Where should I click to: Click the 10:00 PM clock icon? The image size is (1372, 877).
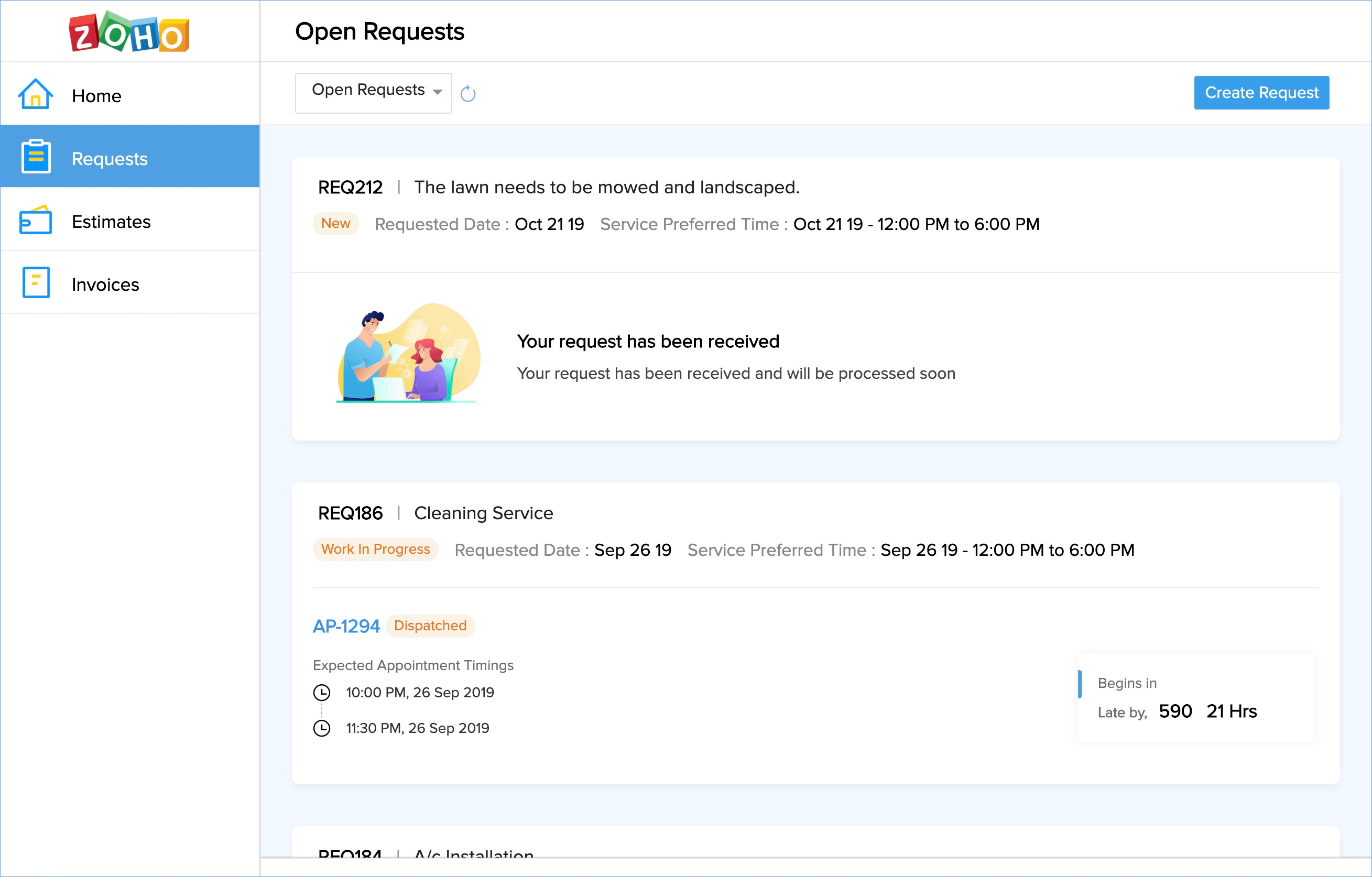322,693
